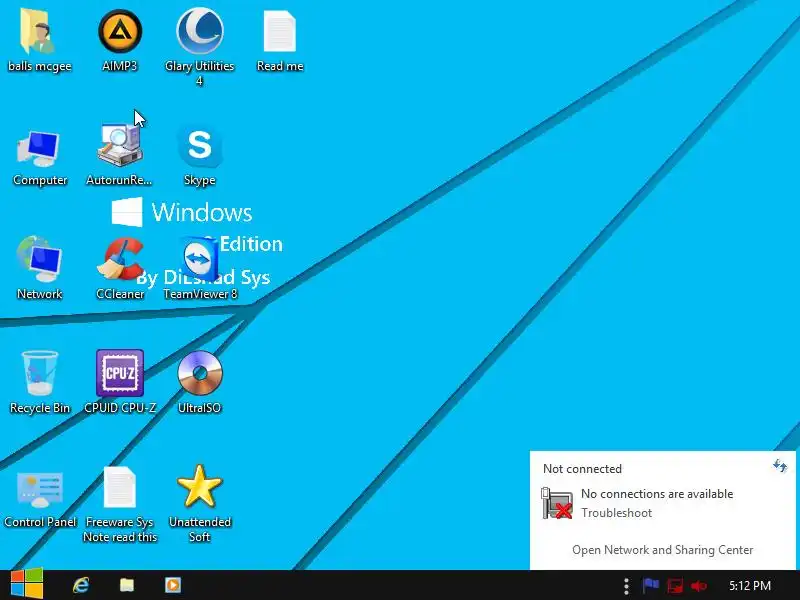
Task: Open File Explorer from the taskbar
Action: (127, 585)
